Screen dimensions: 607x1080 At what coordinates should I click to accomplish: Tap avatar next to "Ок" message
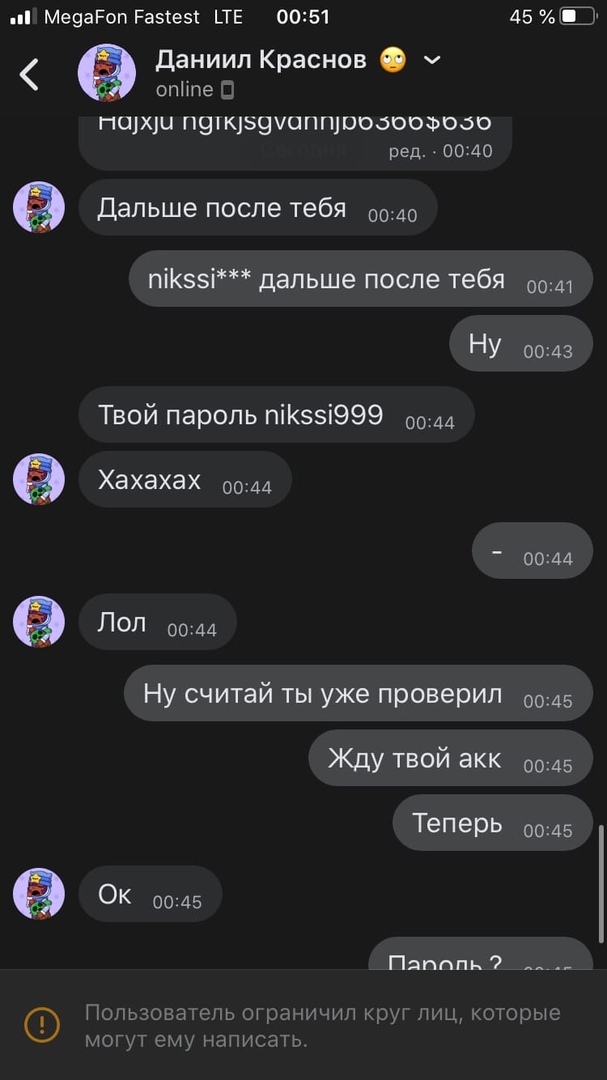tap(39, 893)
